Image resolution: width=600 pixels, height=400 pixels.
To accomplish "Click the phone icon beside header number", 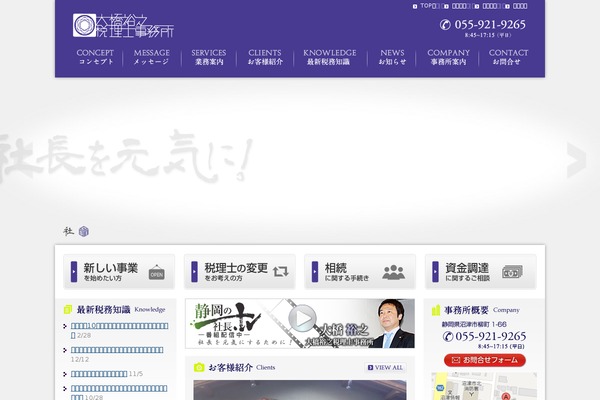I will pos(445,24).
